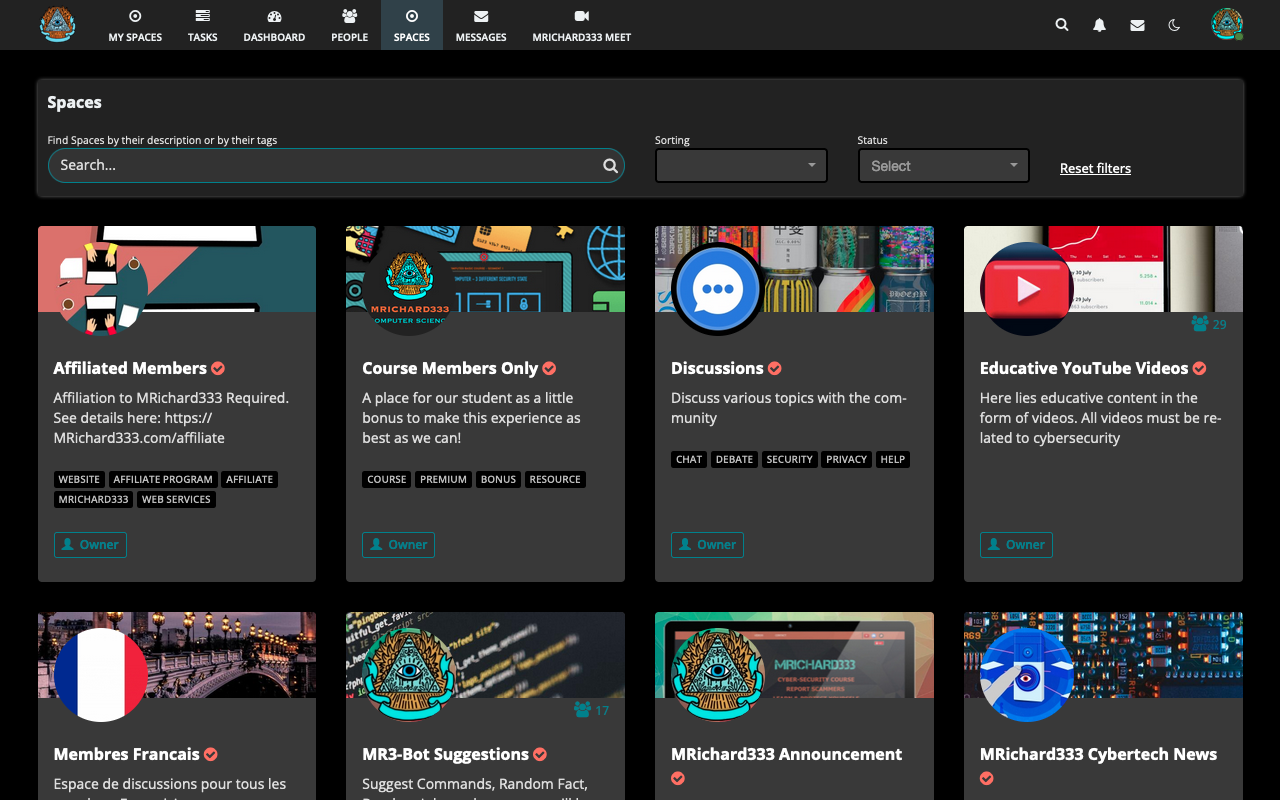1280x800 pixels.
Task: Click the Spaces search input field
Action: [325, 166]
